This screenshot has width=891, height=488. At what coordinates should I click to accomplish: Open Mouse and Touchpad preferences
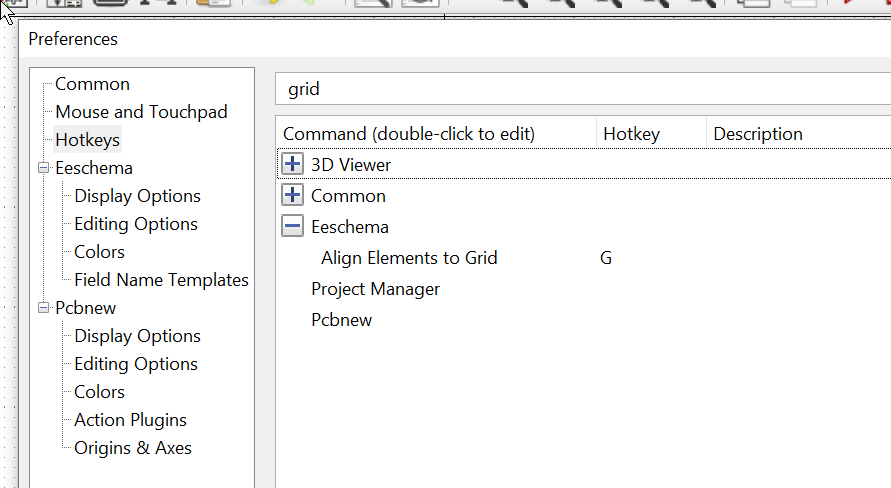click(x=141, y=112)
